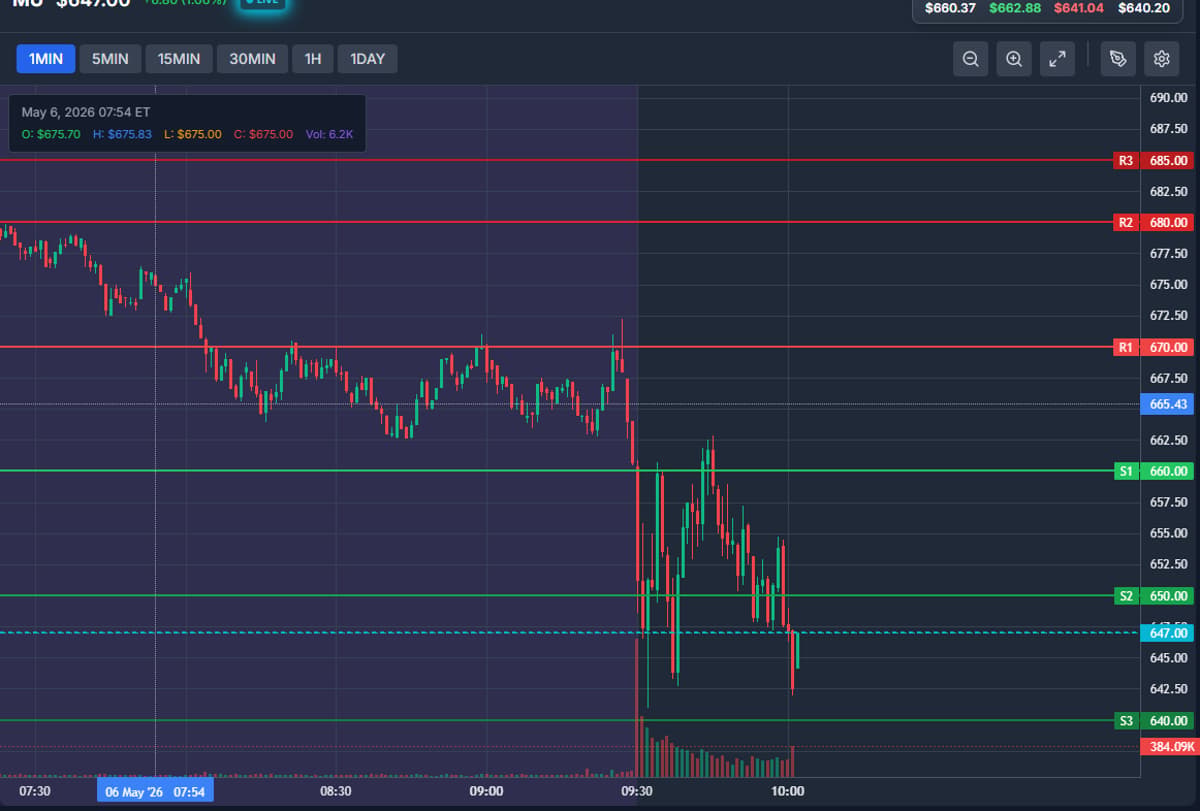Click the tooltip high value $675.83
The image size is (1200, 811).
click(x=129, y=134)
